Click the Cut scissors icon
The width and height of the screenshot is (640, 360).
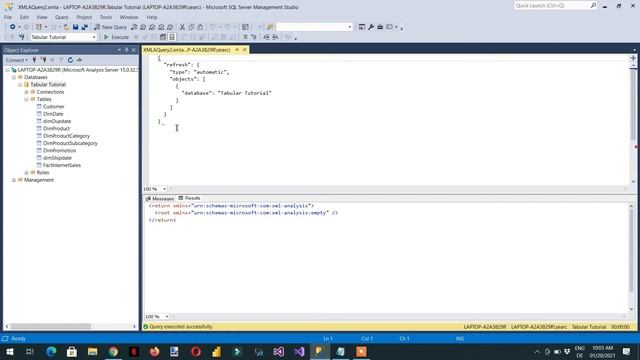click(x=182, y=27)
